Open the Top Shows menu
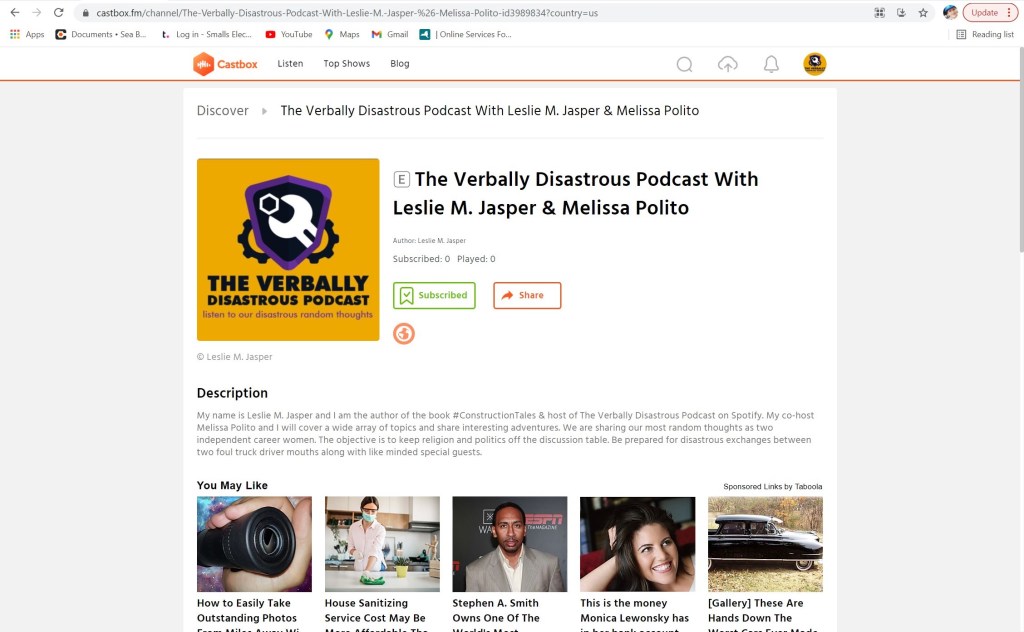This screenshot has height=632, width=1024. click(x=347, y=63)
